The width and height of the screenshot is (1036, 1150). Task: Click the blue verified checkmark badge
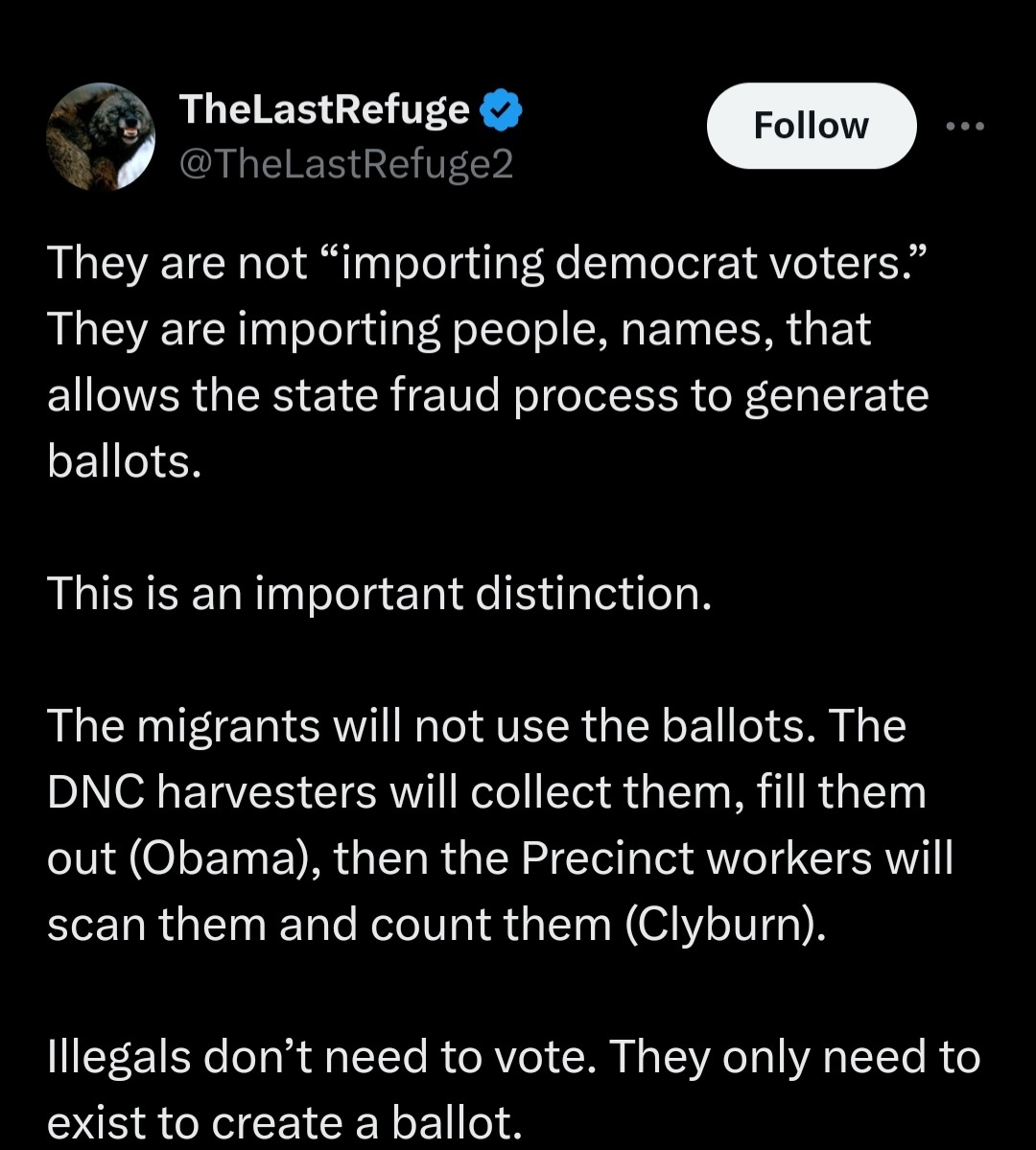click(501, 113)
